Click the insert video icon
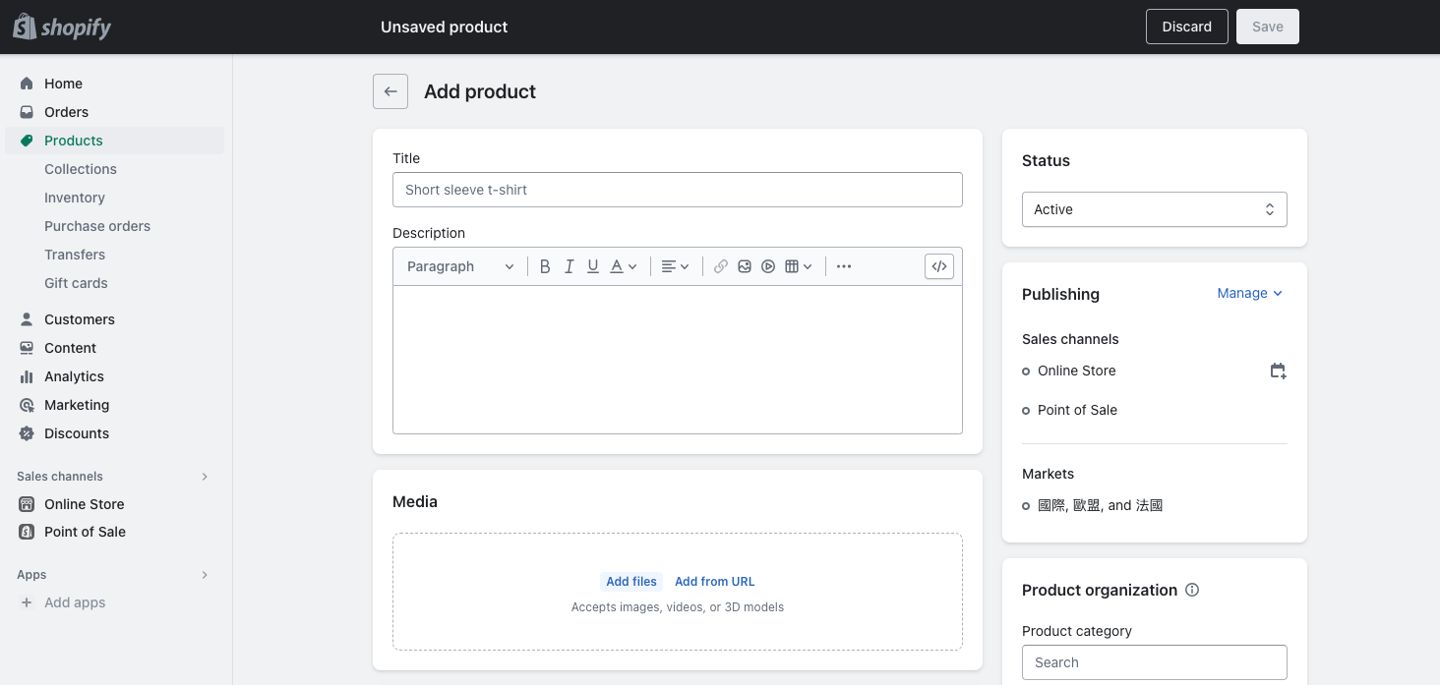1440x685 pixels. [768, 266]
